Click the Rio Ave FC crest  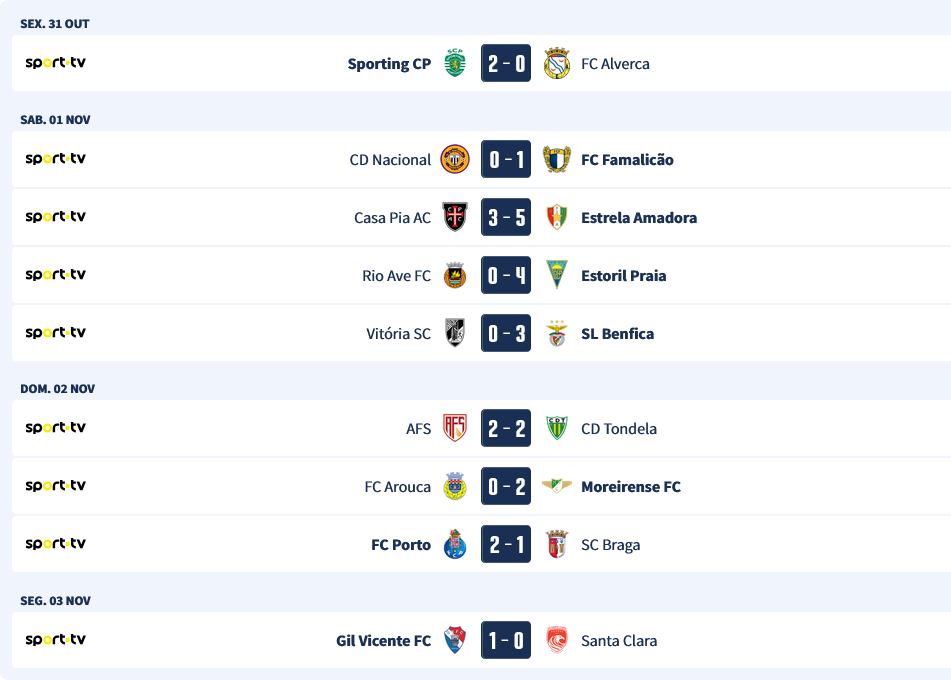point(455,275)
